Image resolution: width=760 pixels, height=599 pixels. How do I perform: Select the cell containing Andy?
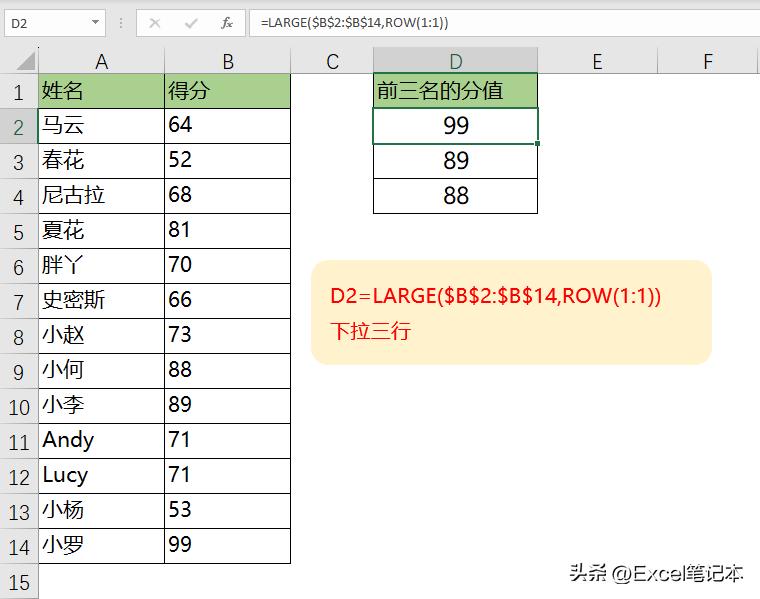[x=101, y=441]
